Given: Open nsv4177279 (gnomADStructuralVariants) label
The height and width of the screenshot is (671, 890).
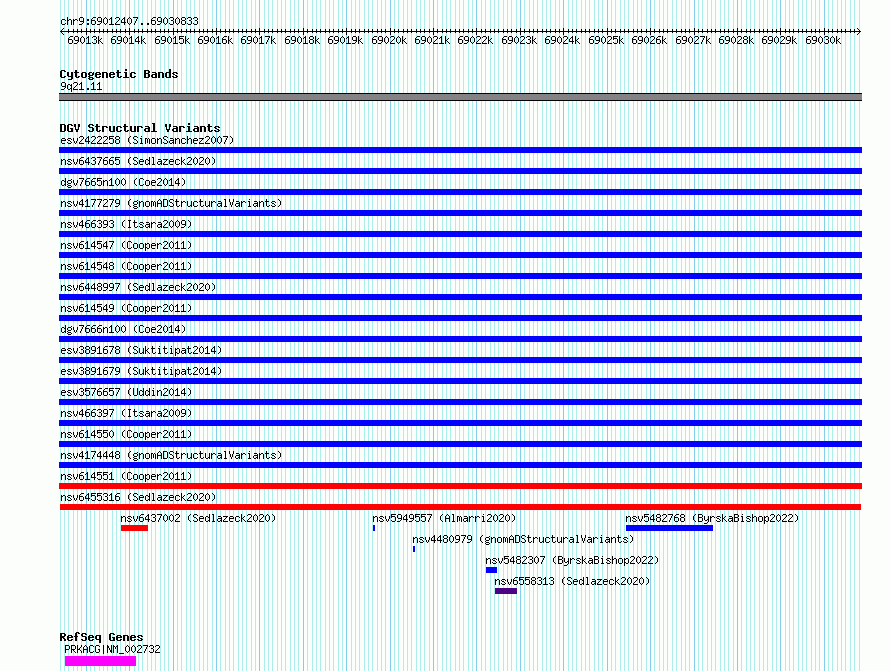Looking at the screenshot, I should tap(171, 203).
